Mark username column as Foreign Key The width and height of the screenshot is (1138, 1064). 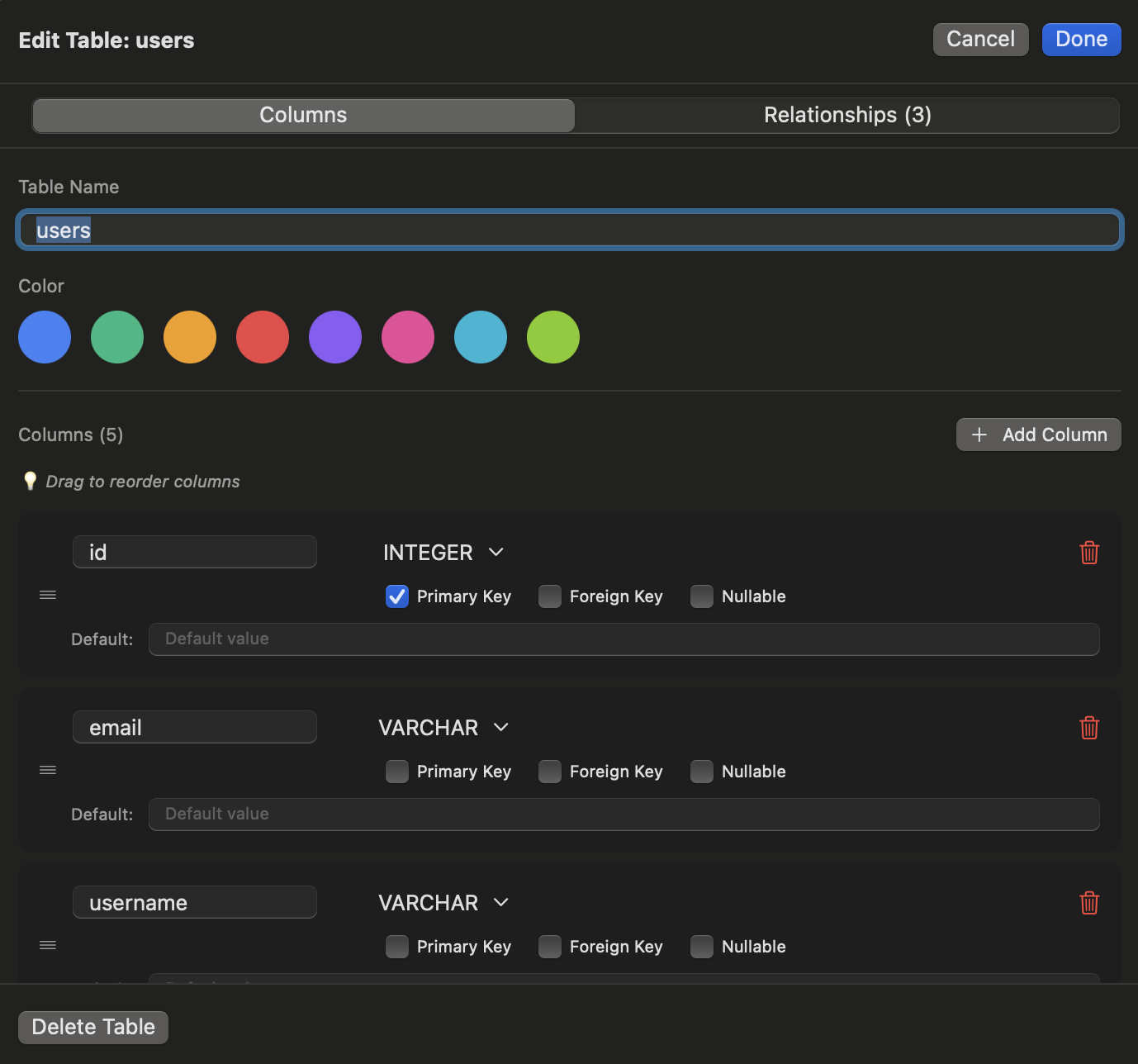[550, 947]
